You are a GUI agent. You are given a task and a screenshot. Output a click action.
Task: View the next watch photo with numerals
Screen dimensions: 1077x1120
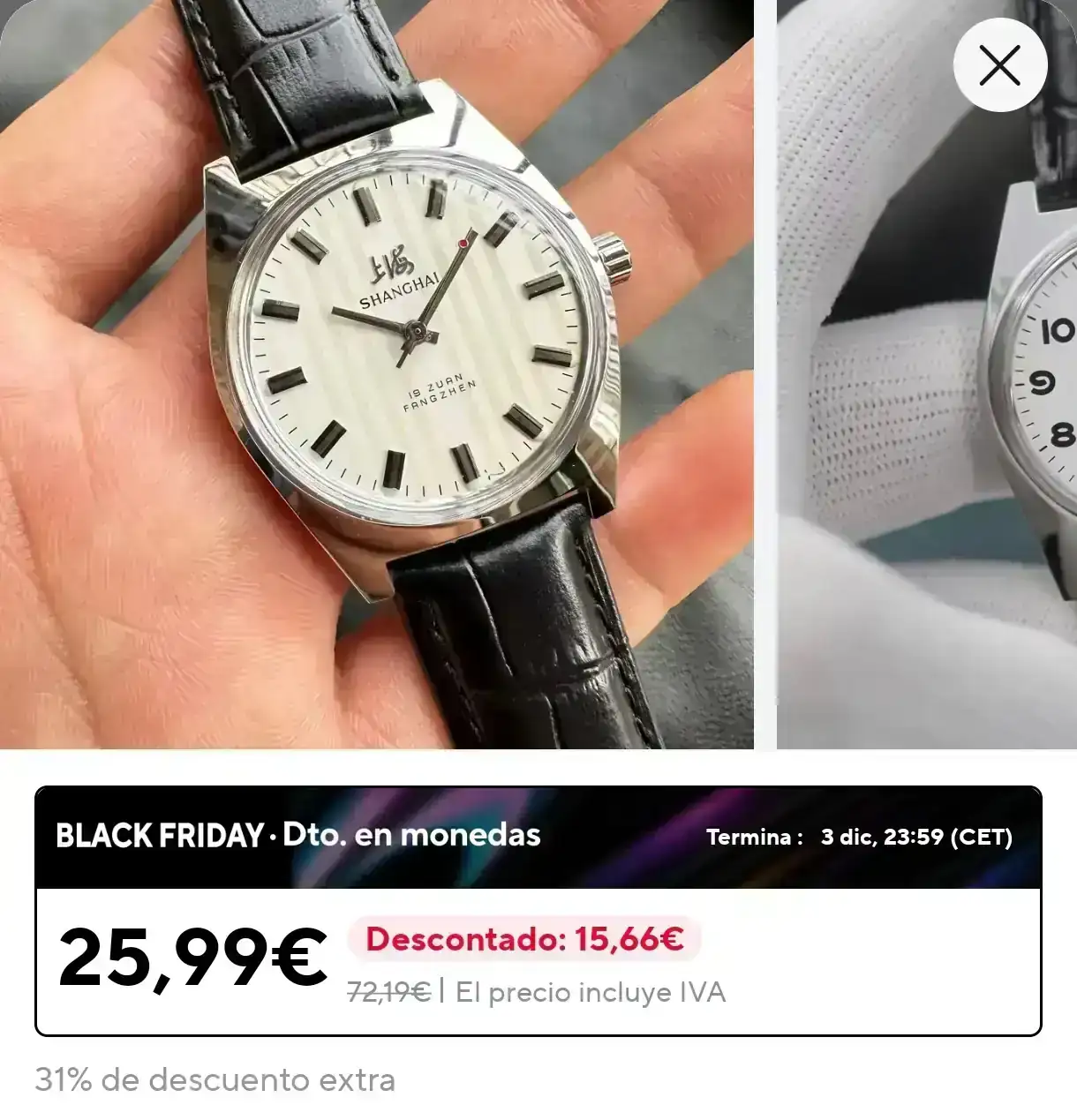(x=927, y=374)
